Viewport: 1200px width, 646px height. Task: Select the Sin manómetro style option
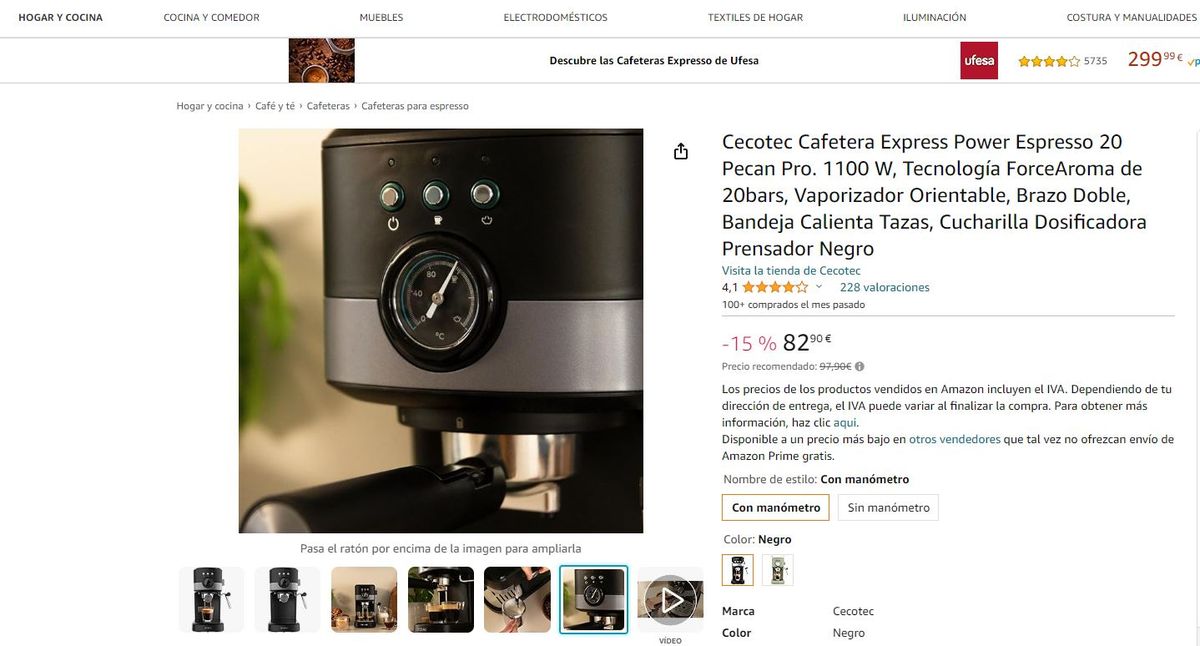click(x=888, y=507)
